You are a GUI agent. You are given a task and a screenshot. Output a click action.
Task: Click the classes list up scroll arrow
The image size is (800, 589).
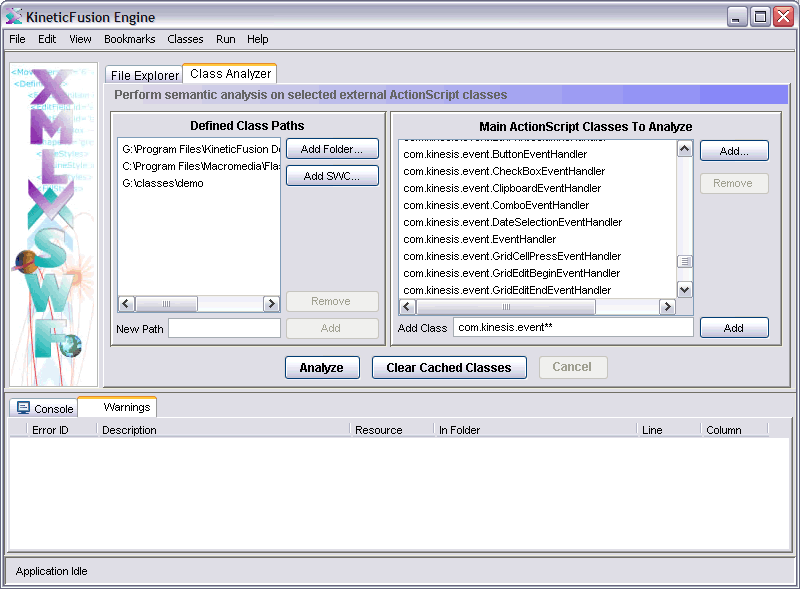tap(685, 149)
